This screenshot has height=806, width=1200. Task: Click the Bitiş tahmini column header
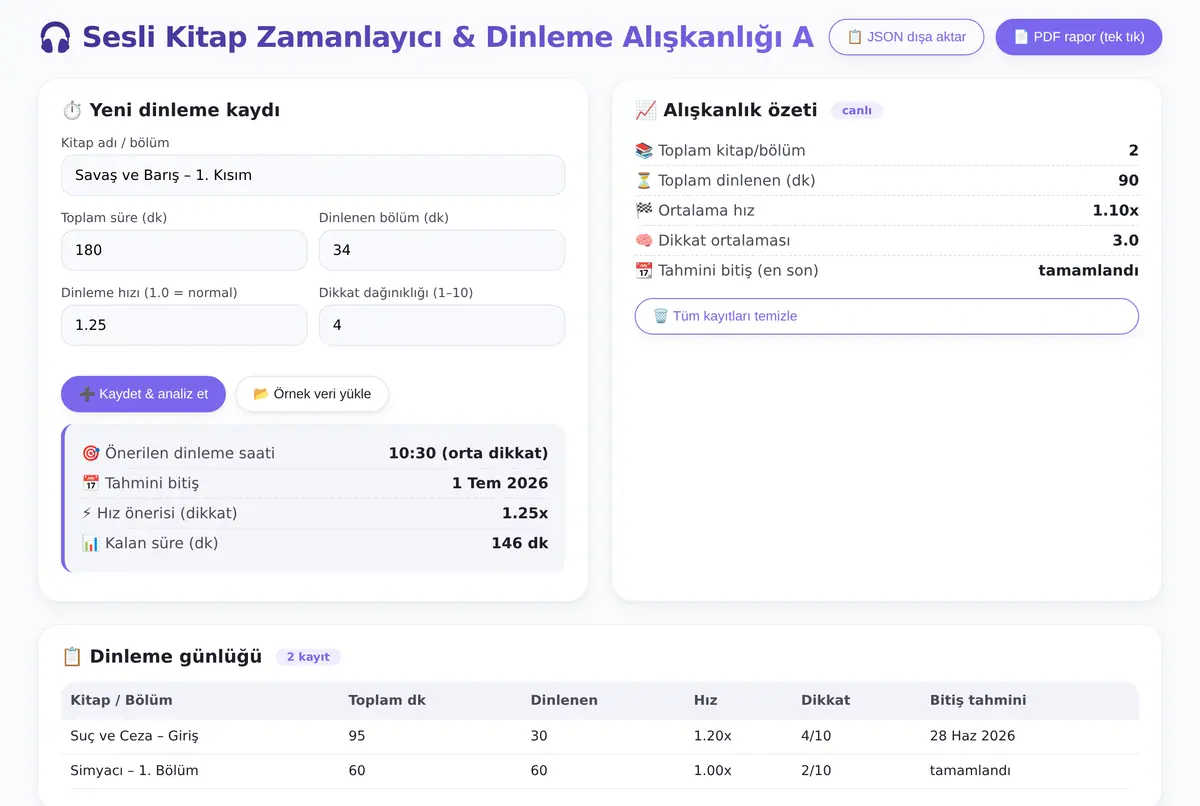click(978, 700)
